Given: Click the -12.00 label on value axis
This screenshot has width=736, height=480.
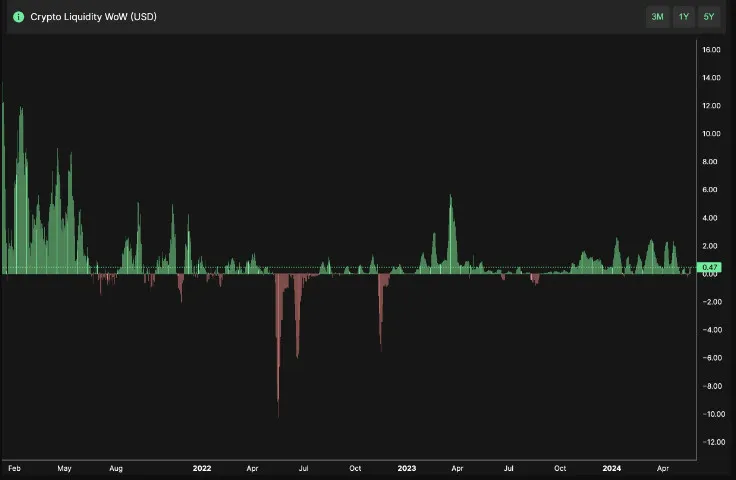Looking at the screenshot, I should [712, 442].
